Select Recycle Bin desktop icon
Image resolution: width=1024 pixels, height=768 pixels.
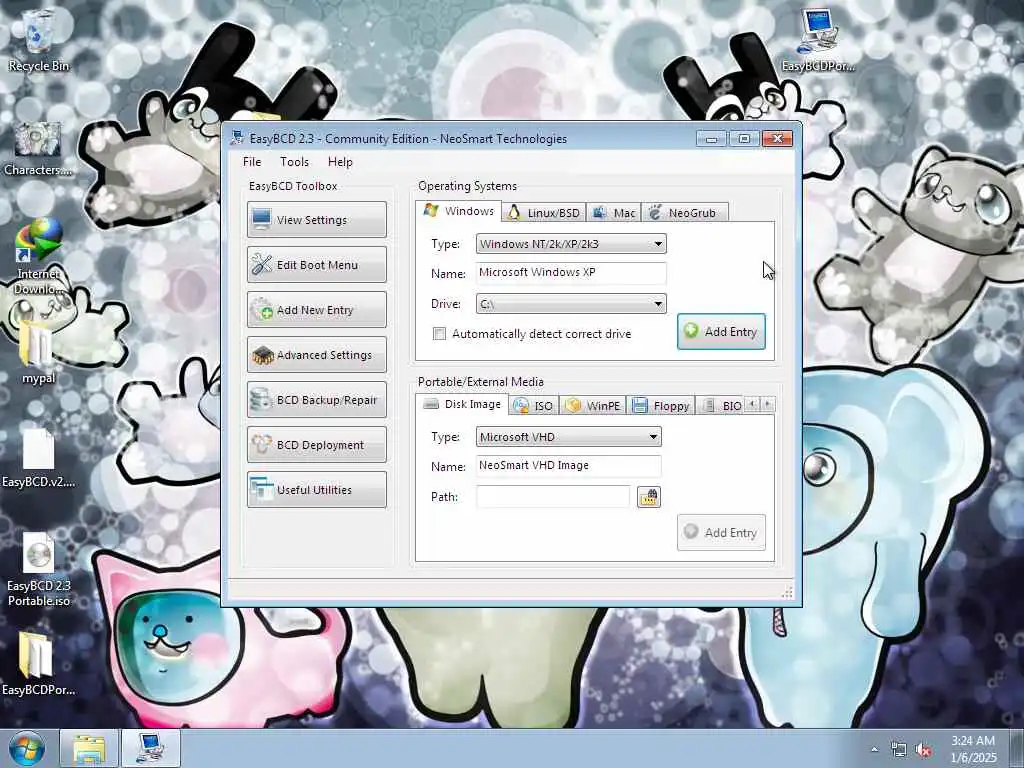click(x=39, y=40)
